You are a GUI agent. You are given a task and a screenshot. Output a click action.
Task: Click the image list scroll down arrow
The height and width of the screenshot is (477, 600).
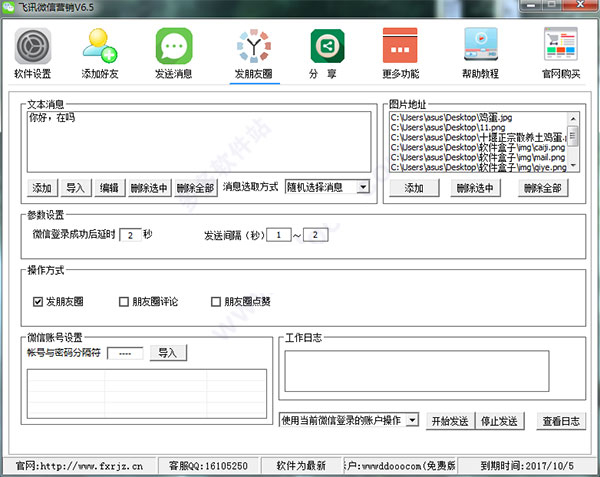573,166
